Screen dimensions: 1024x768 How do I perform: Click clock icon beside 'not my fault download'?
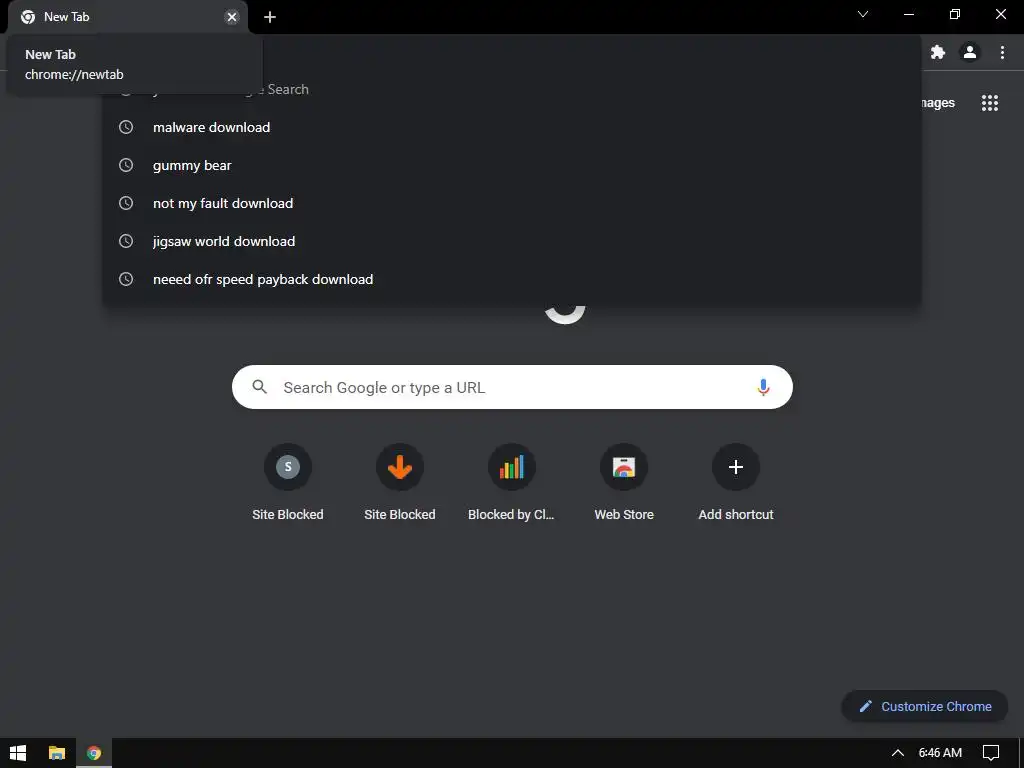point(126,203)
